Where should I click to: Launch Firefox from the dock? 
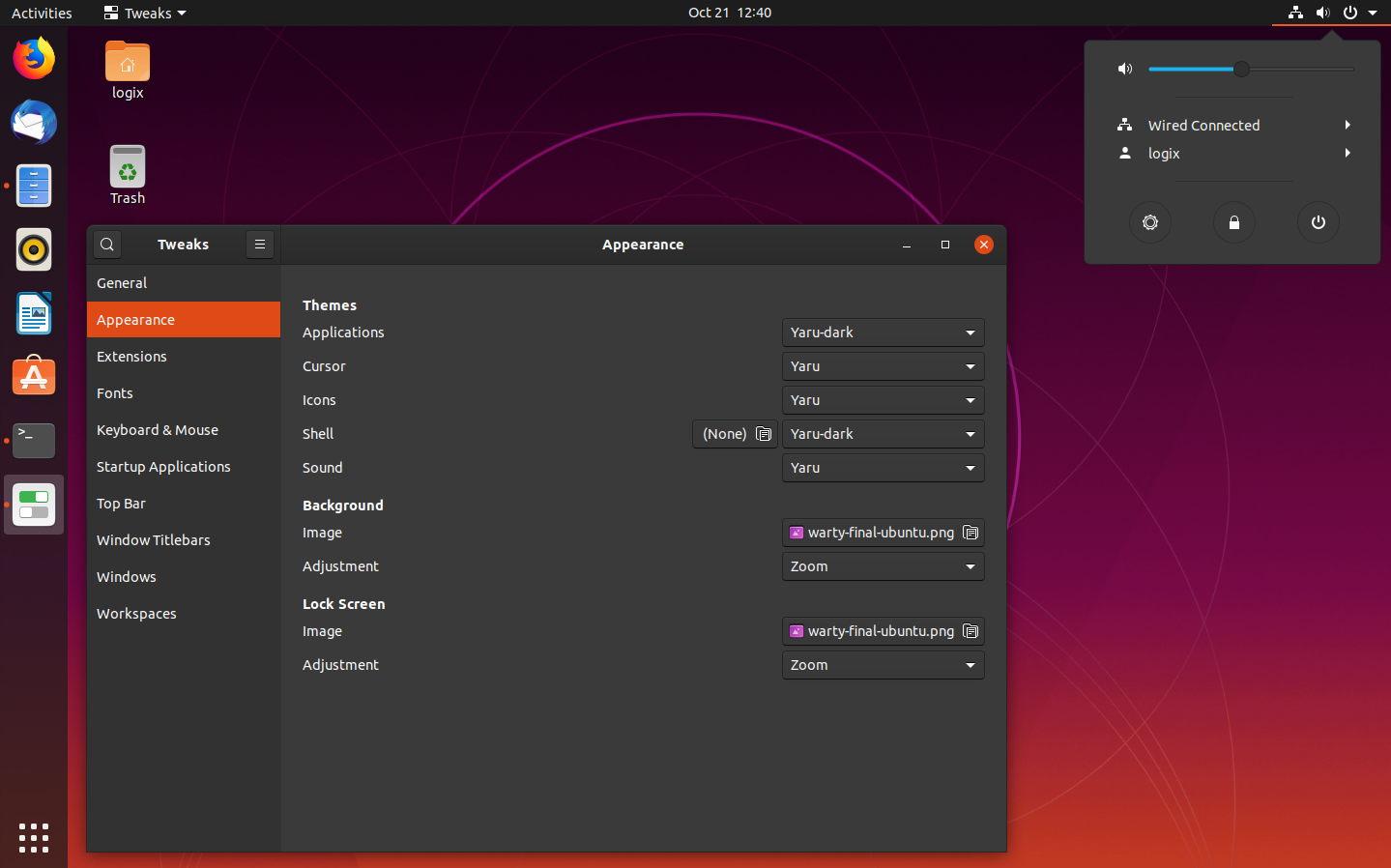(x=34, y=59)
